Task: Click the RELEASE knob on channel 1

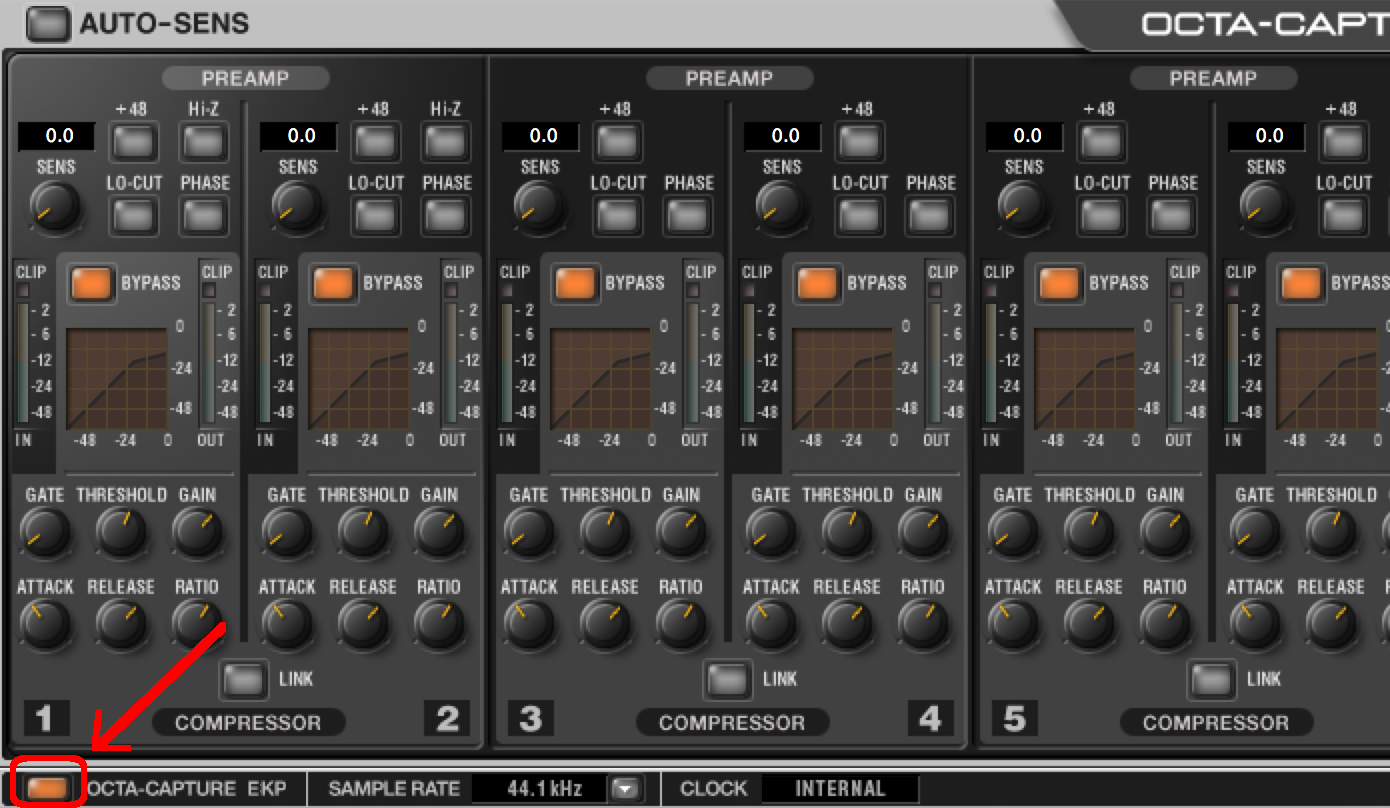Action: click(x=121, y=624)
